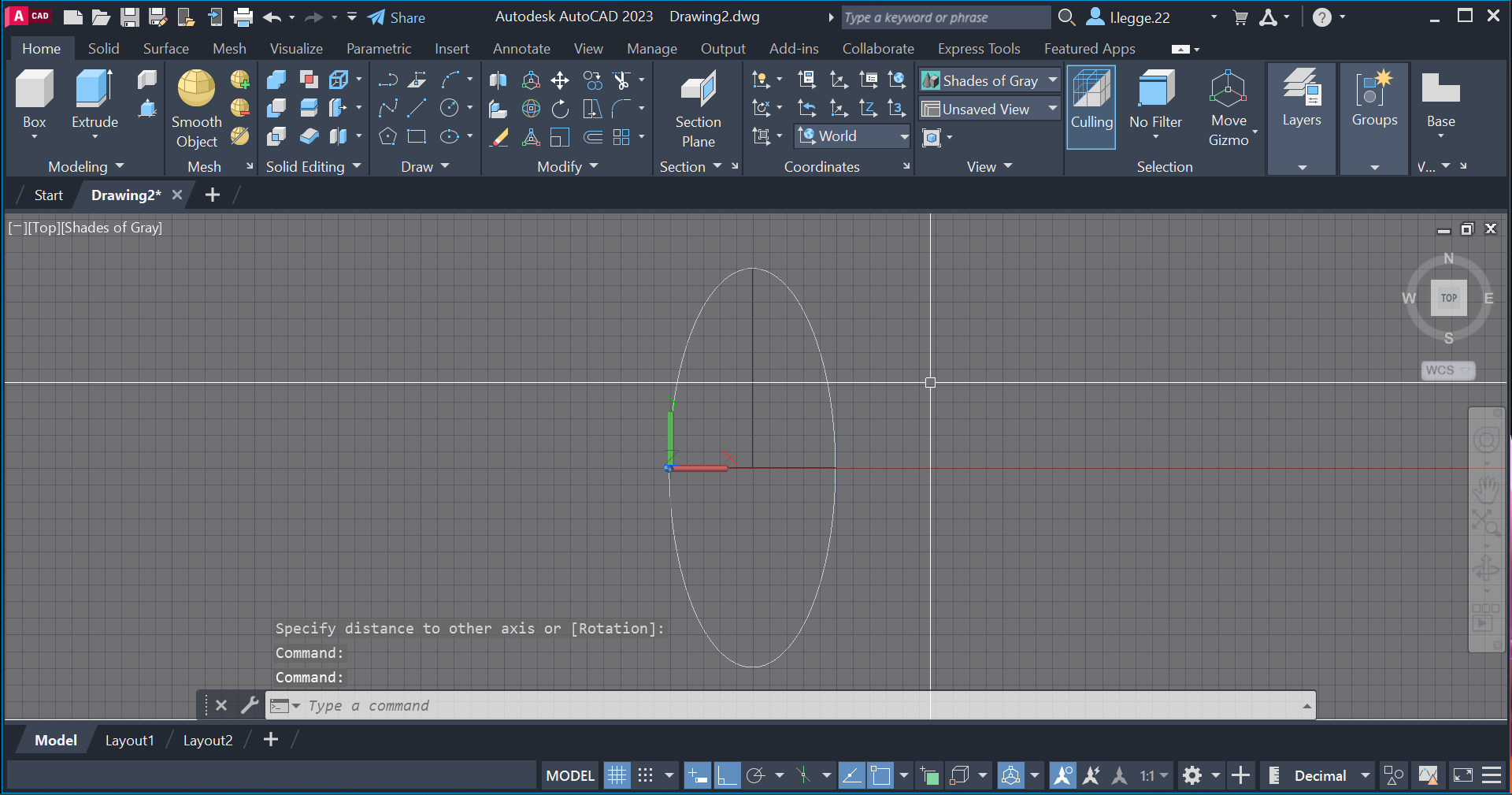
Task: Open the Unsaved View dropdown
Action: [x=990, y=109]
